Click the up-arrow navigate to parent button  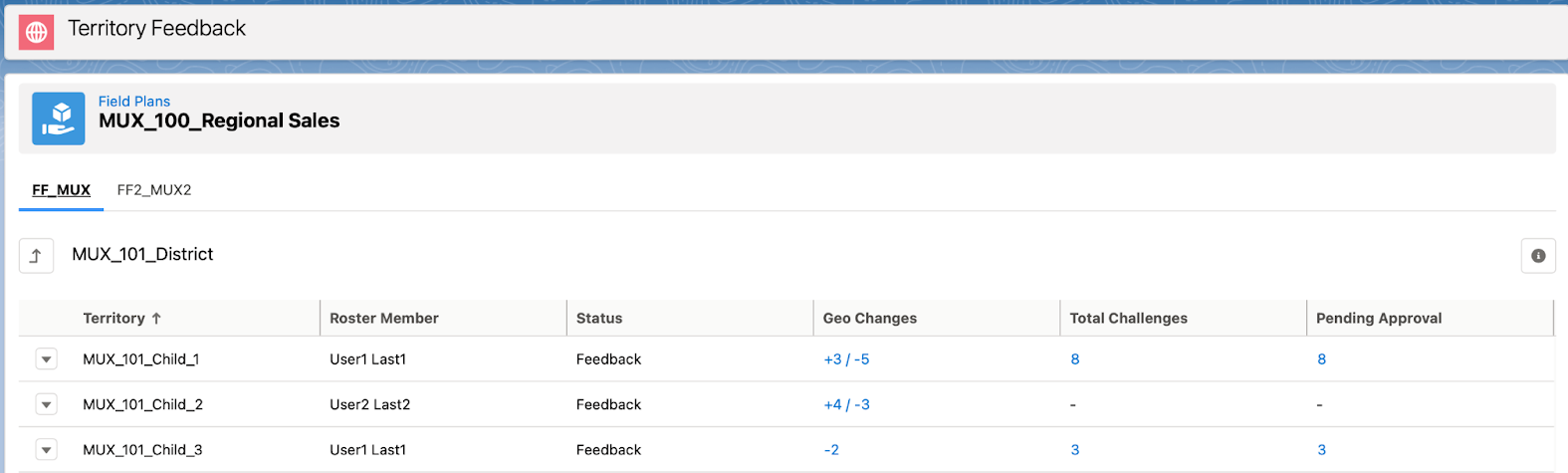pos(36,256)
